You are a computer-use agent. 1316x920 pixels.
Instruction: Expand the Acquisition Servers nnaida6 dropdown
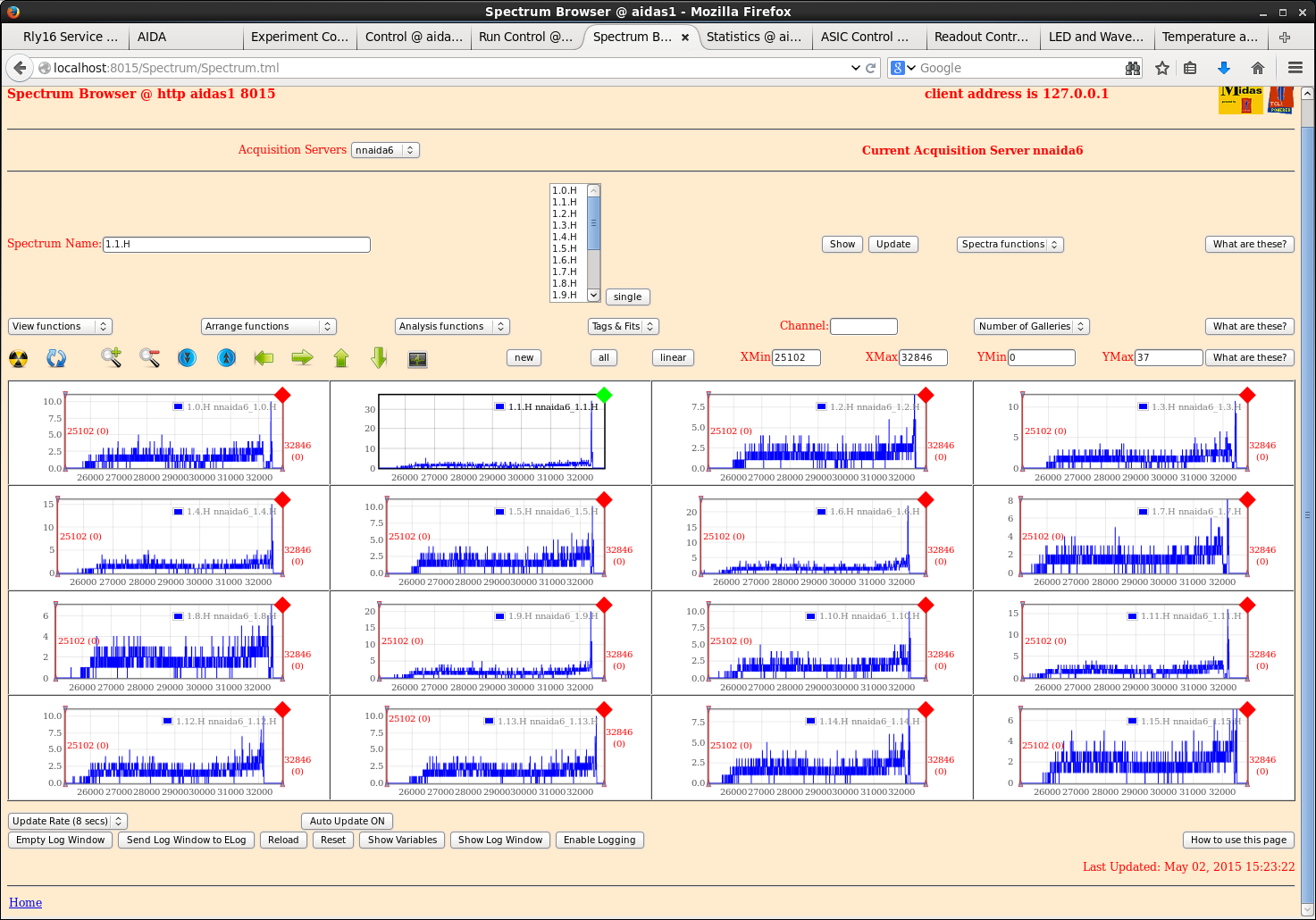tap(385, 150)
